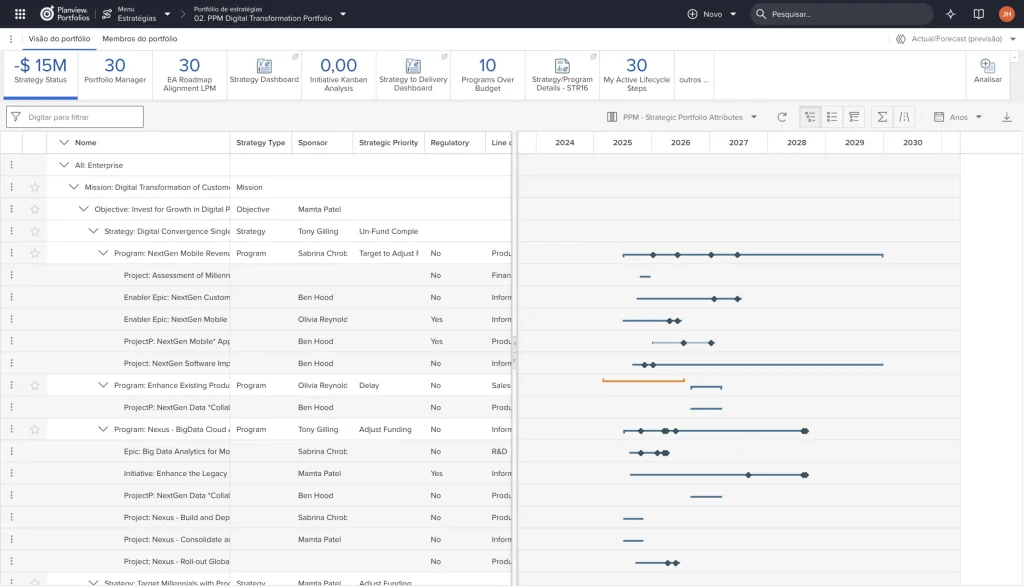Open the JH user avatar menu
Image resolution: width=1024 pixels, height=587 pixels.
1006,14
